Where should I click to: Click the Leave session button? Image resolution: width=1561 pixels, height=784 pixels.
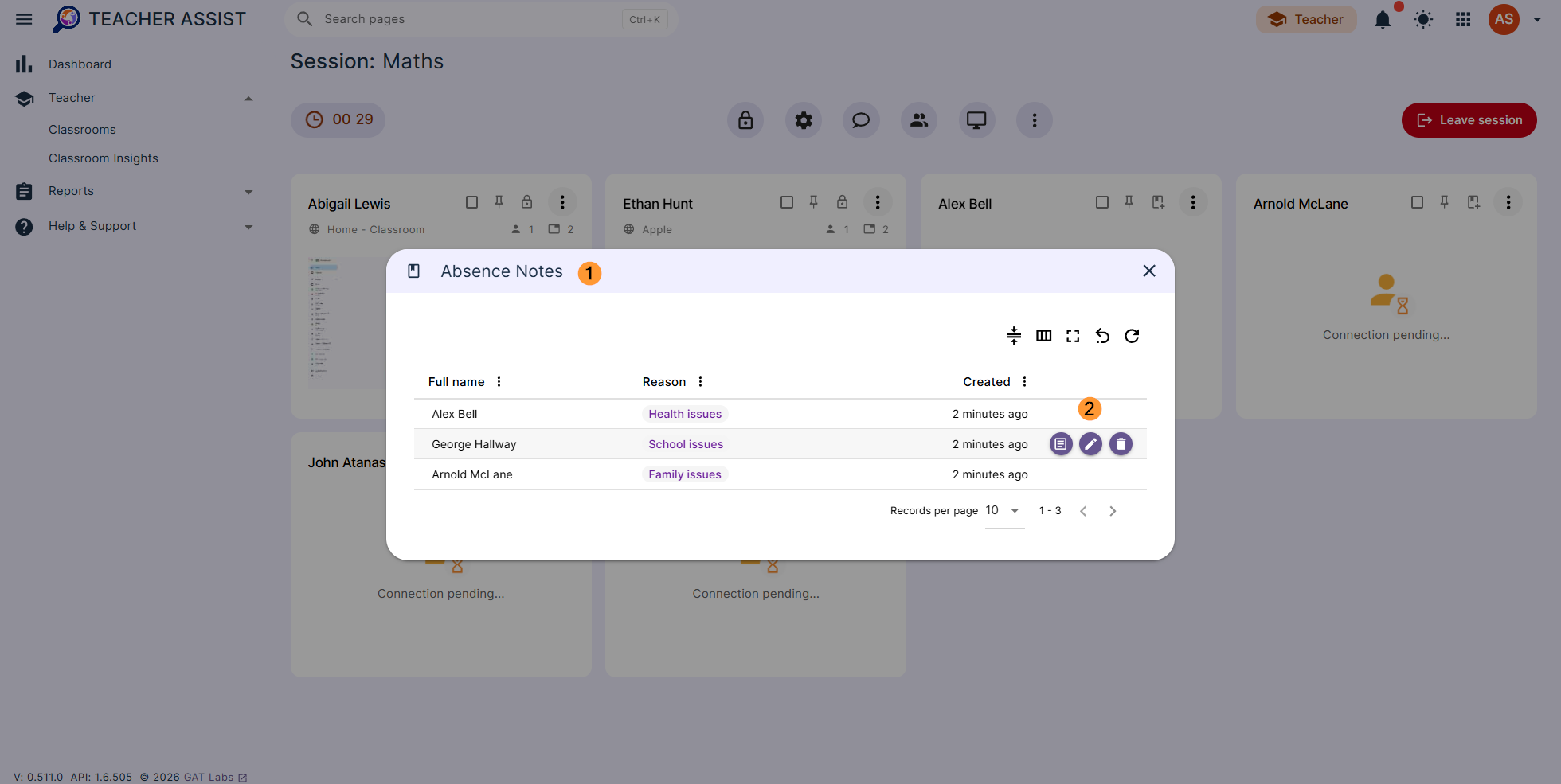(x=1469, y=120)
